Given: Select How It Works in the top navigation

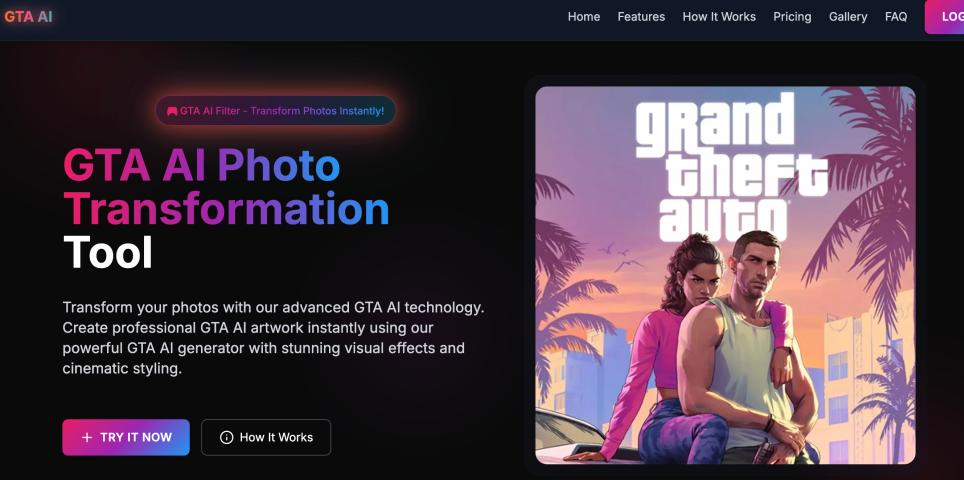Looking at the screenshot, I should coord(719,17).
